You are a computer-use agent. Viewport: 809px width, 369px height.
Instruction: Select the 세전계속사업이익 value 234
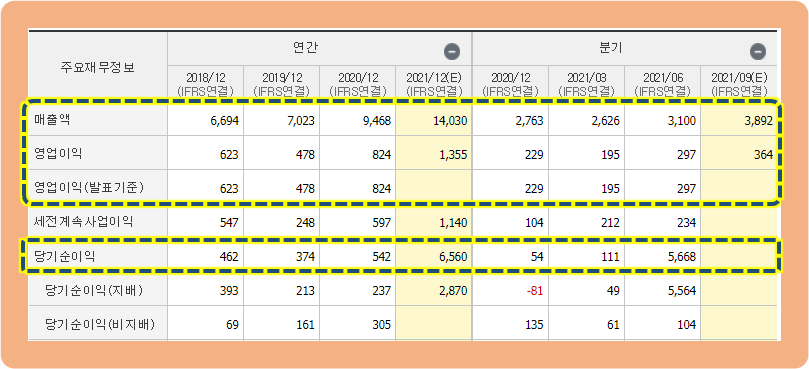click(x=687, y=223)
